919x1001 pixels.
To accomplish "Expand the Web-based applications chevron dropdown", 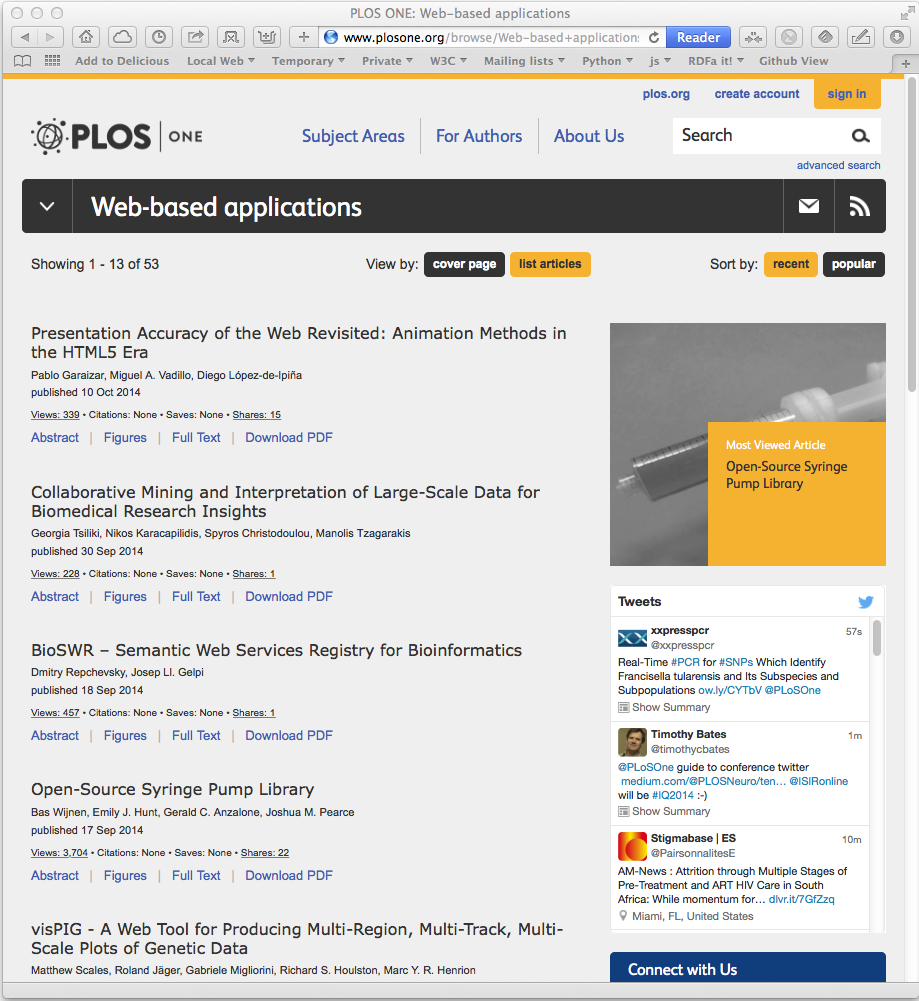I will coord(47,206).
